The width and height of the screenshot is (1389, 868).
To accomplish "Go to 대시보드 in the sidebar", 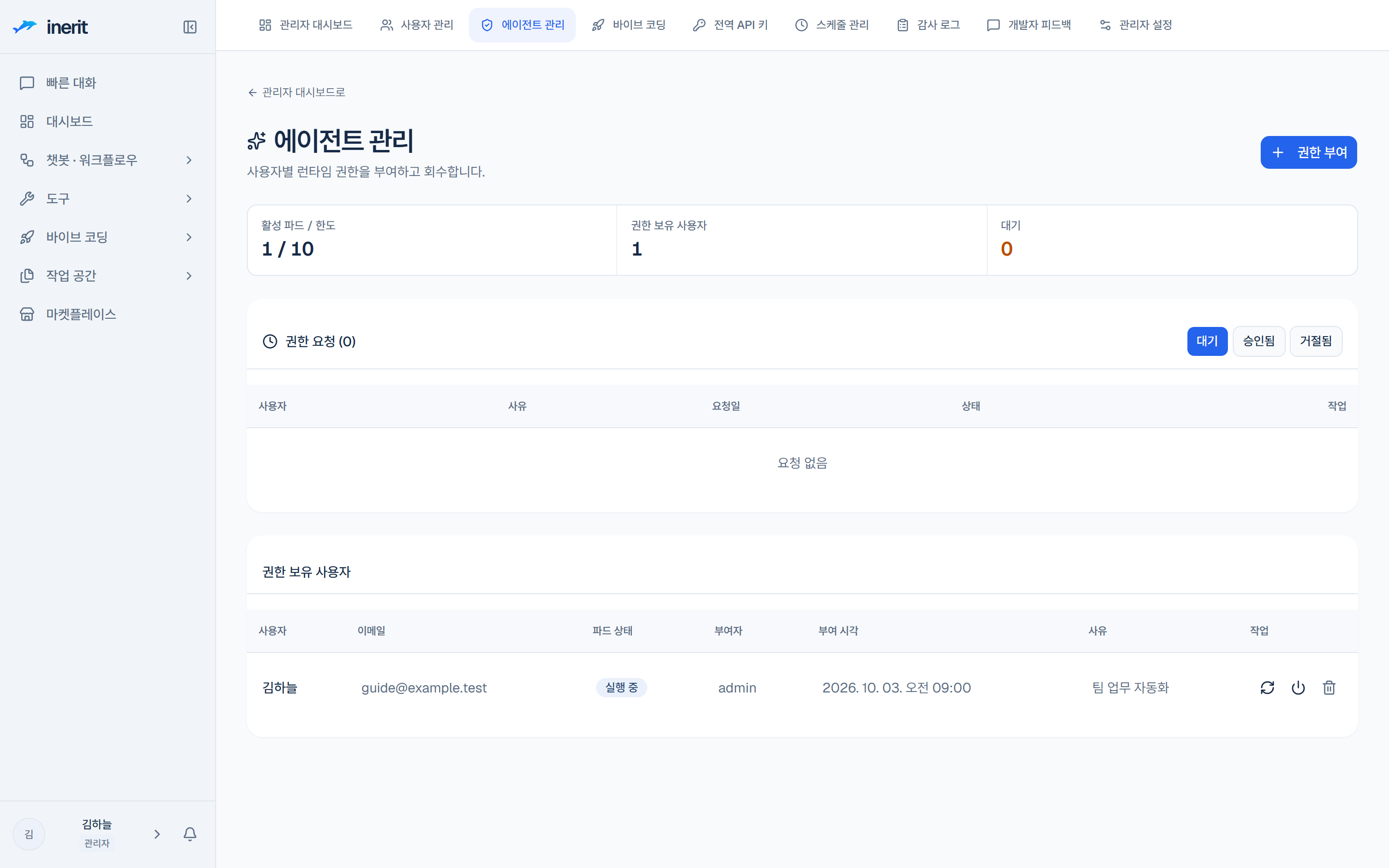I will click(x=108, y=121).
